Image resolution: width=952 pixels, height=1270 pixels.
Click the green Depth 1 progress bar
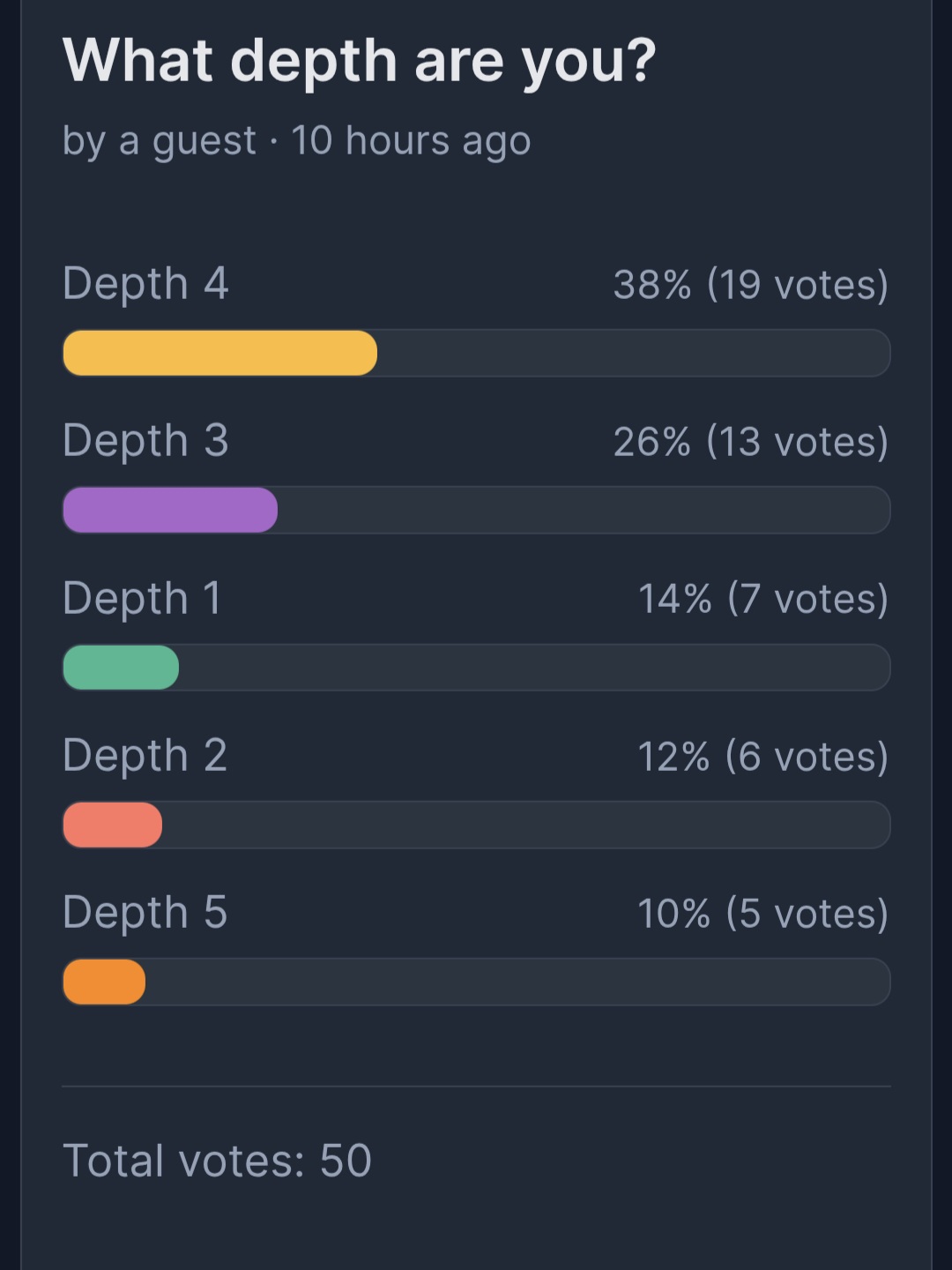pos(121,667)
